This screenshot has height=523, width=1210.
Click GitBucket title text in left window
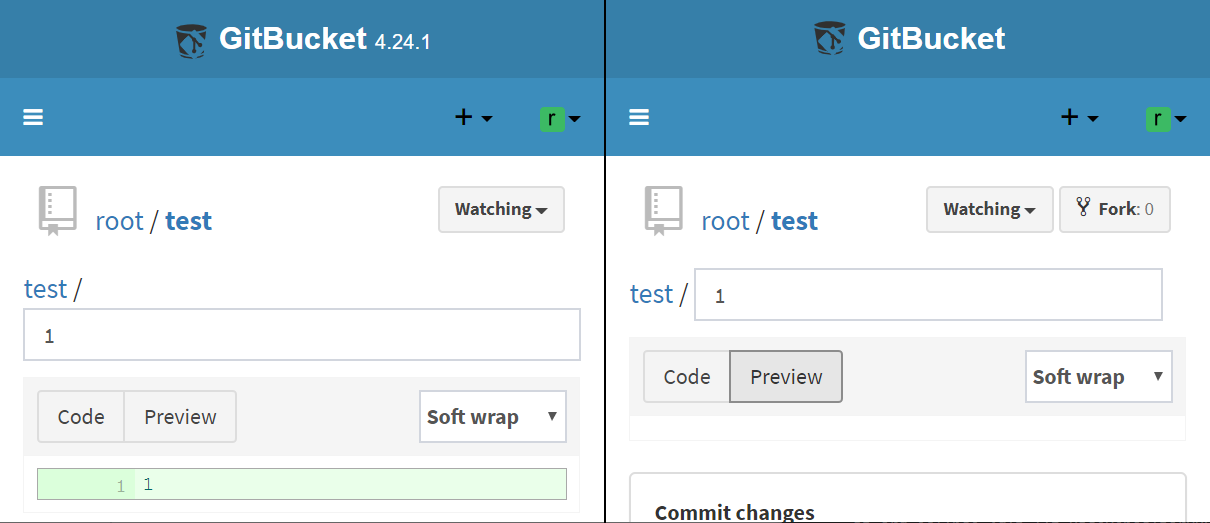293,39
